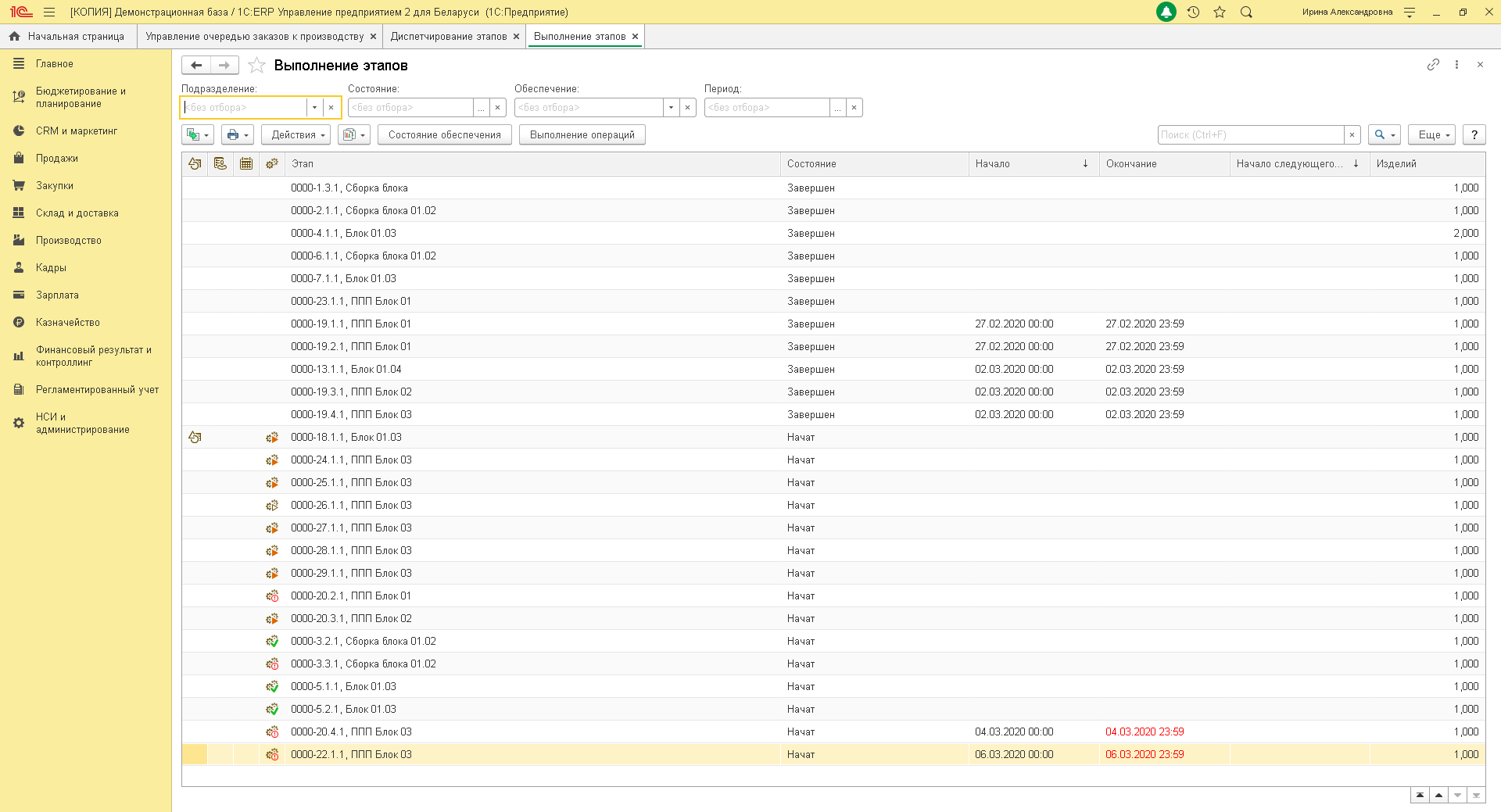The height and width of the screenshot is (812, 1501).
Task: Click the global search magnifier icon
Action: point(1246,13)
